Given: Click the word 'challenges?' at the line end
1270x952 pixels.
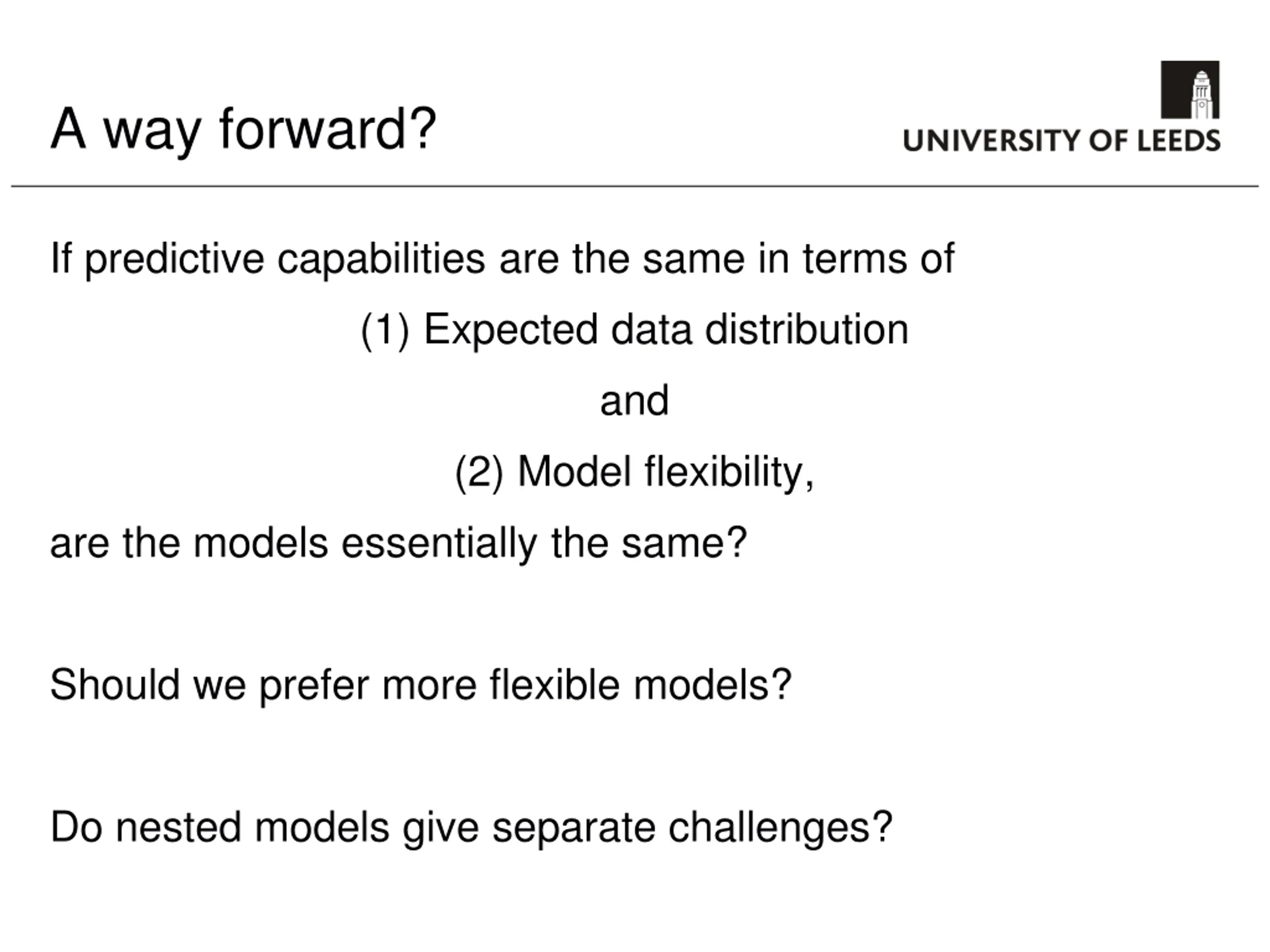Looking at the screenshot, I should [x=781, y=828].
